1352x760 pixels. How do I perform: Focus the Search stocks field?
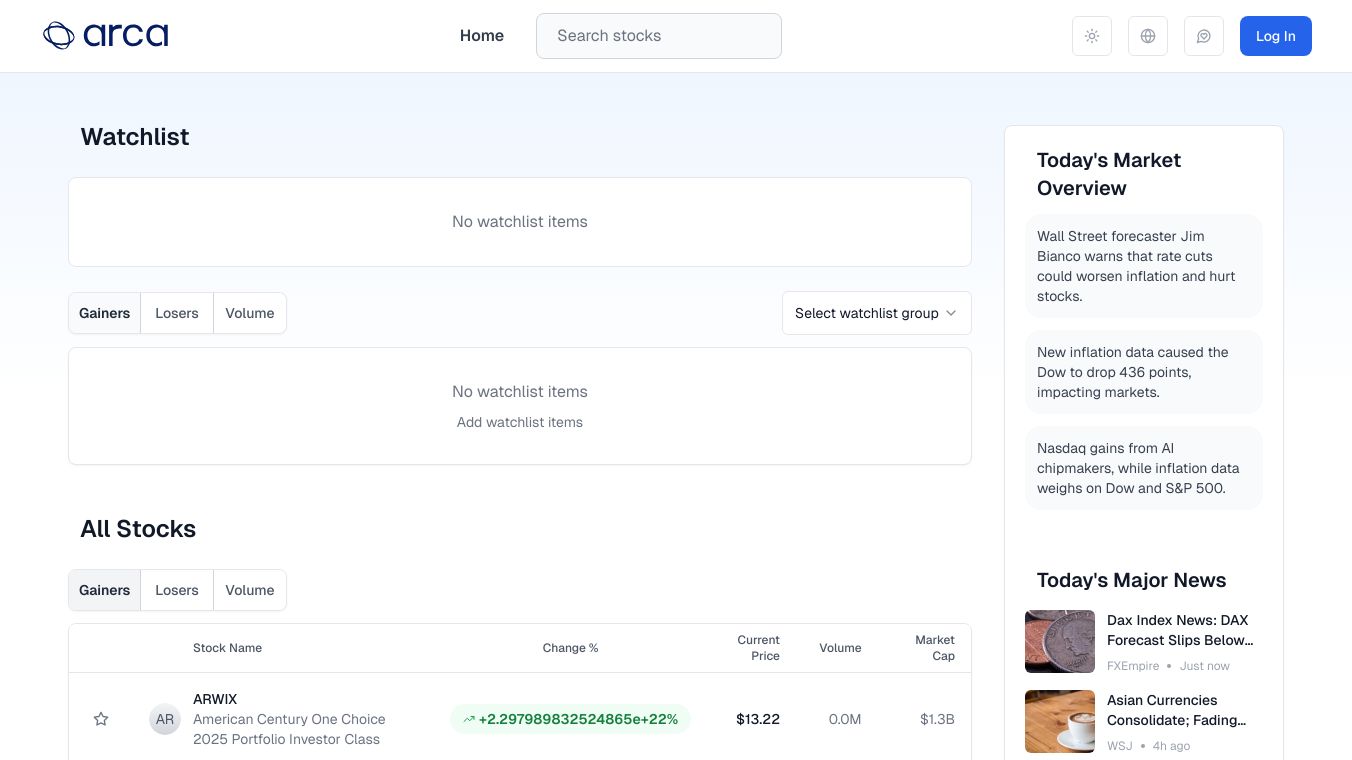point(659,36)
